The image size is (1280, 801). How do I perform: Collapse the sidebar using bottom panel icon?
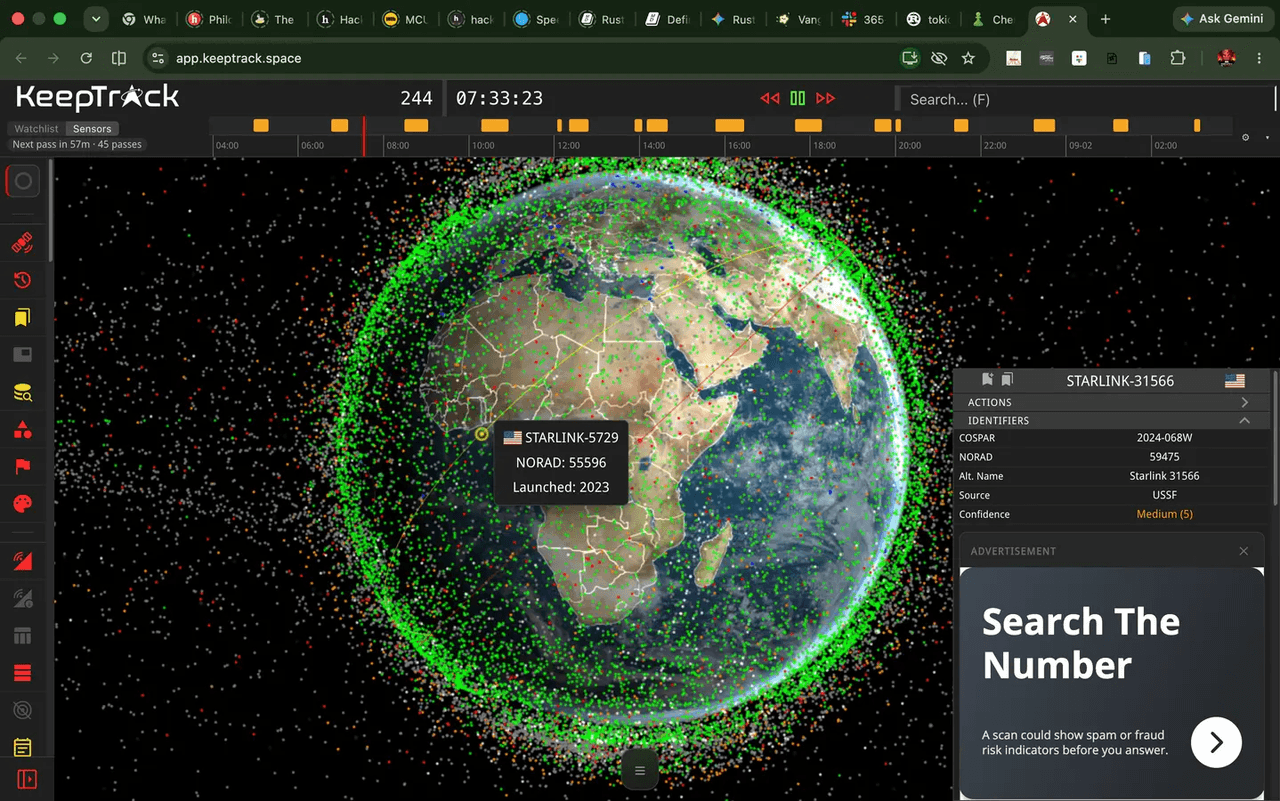point(26,778)
